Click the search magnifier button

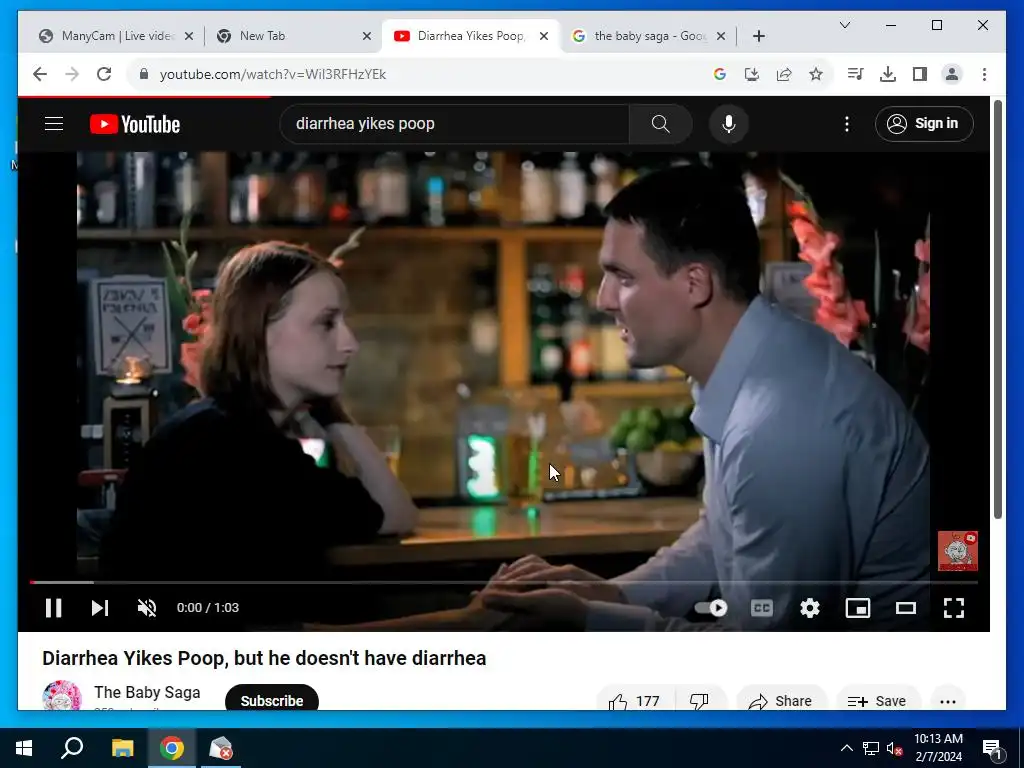pos(660,124)
